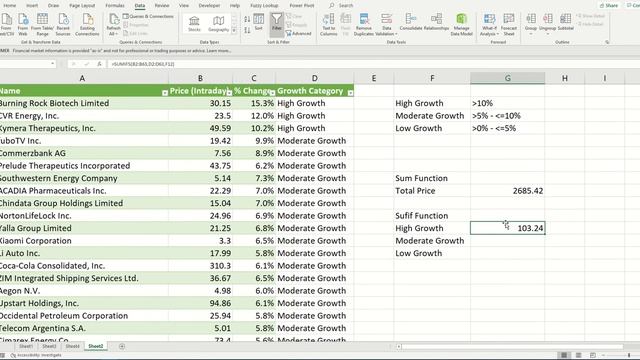Screen dimensions: 640x360
Task: Switch to Page Layout view icon
Action: [578, 355]
